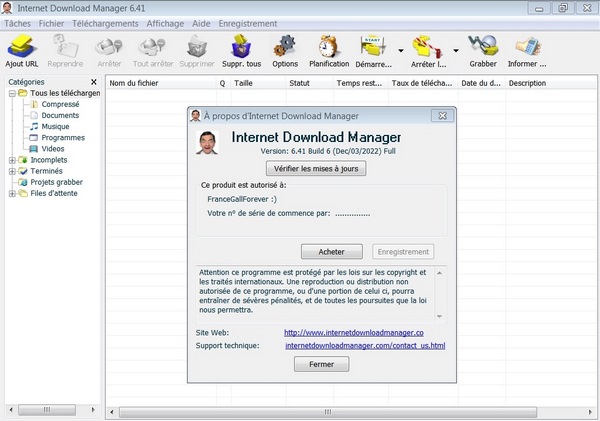Open Options gear icon
600x421 pixels.
point(285,46)
